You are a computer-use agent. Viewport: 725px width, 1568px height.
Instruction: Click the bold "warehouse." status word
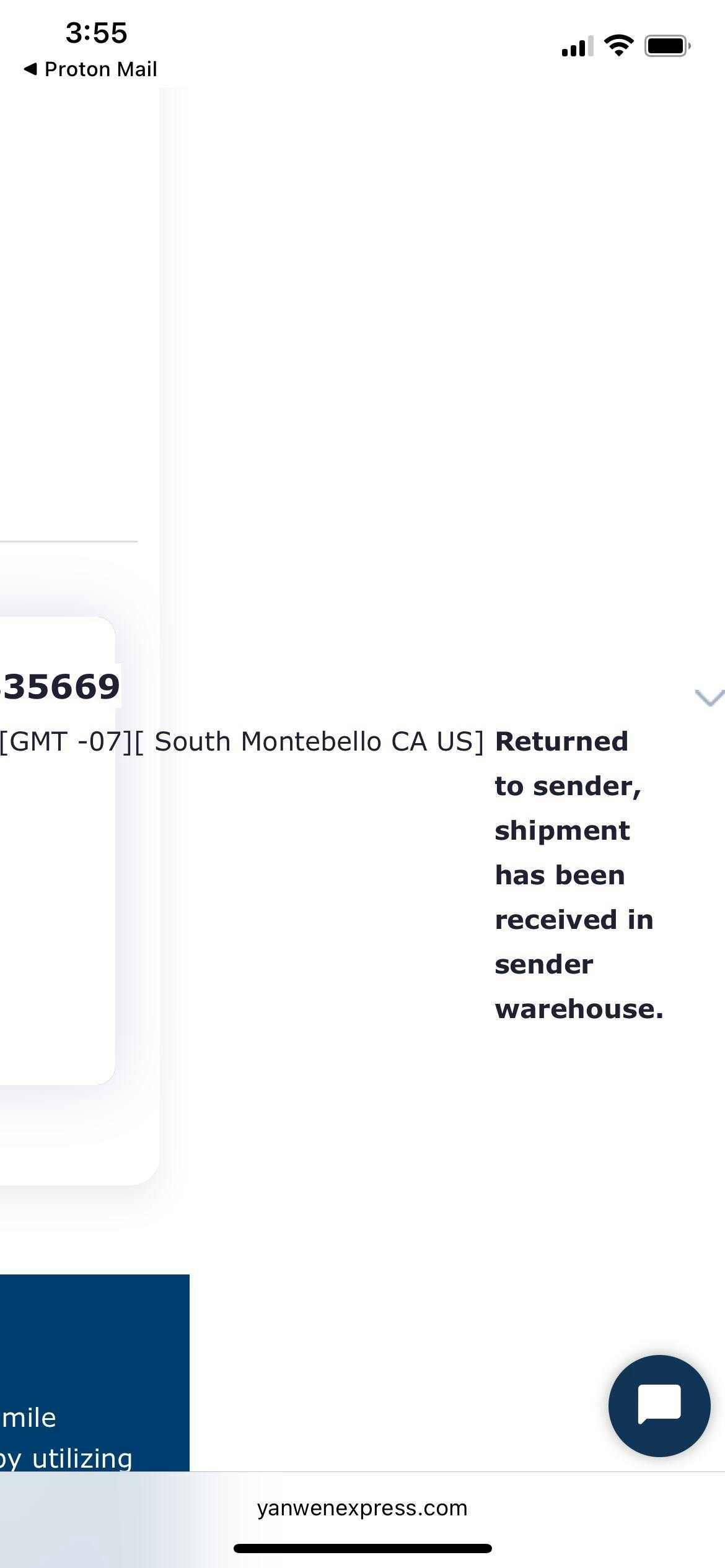coord(579,1009)
